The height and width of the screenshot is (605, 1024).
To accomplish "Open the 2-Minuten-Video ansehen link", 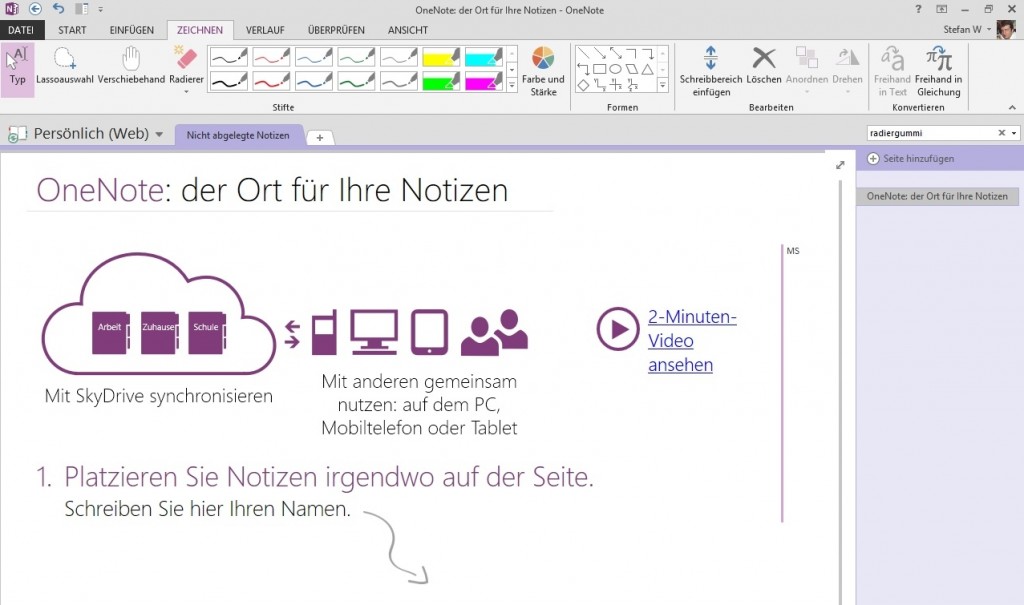I will pos(692,340).
